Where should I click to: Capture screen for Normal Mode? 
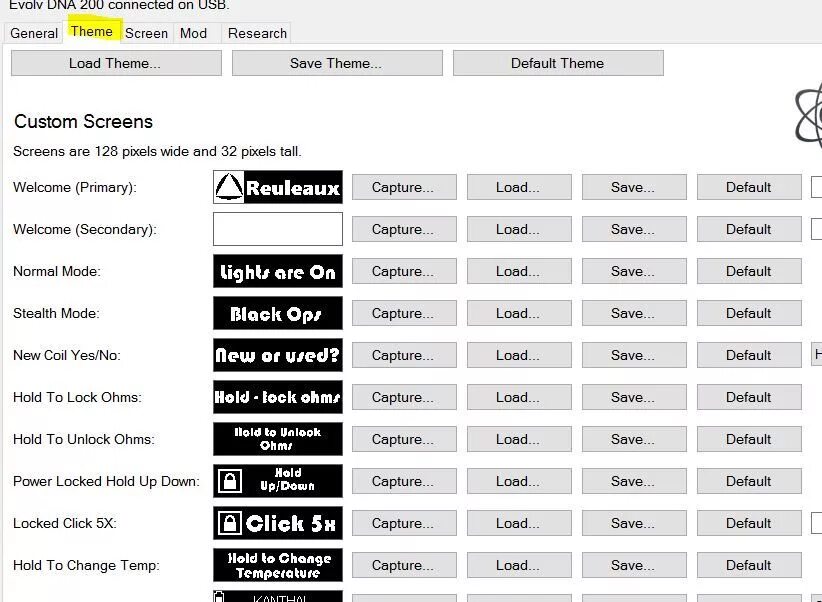(404, 271)
